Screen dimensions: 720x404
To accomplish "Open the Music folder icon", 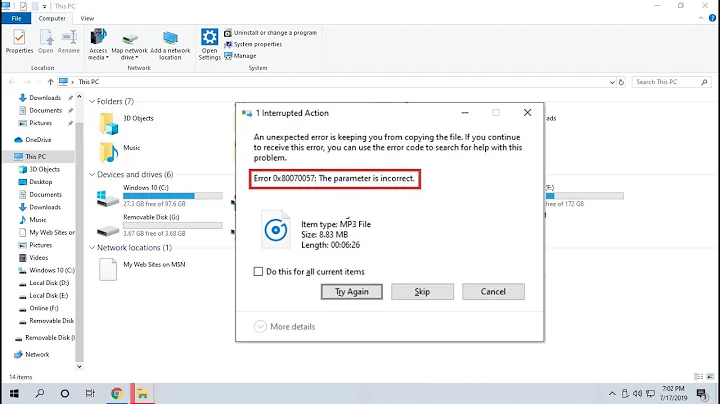I will click(109, 152).
